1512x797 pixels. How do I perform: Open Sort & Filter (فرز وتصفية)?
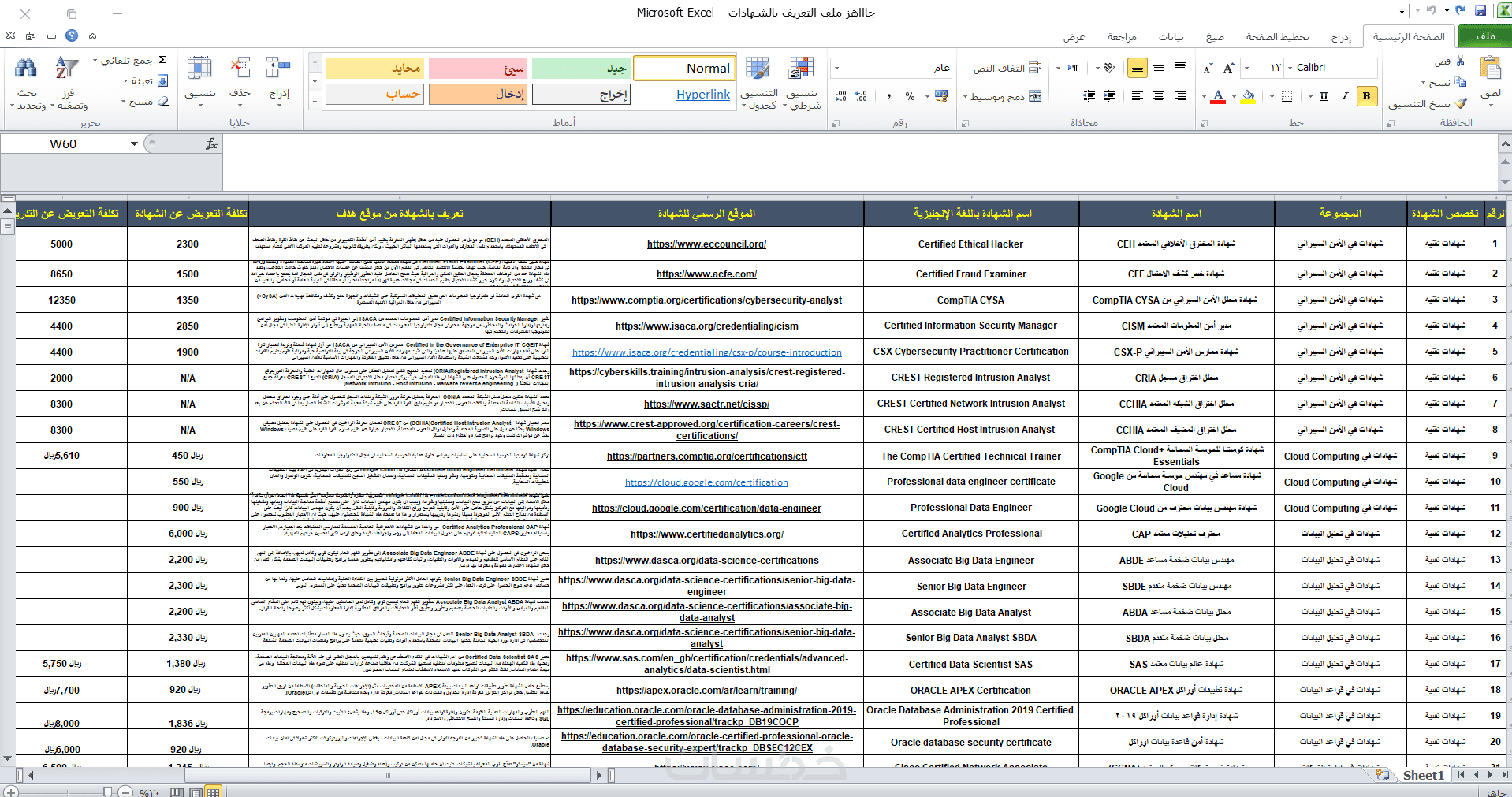(69, 83)
